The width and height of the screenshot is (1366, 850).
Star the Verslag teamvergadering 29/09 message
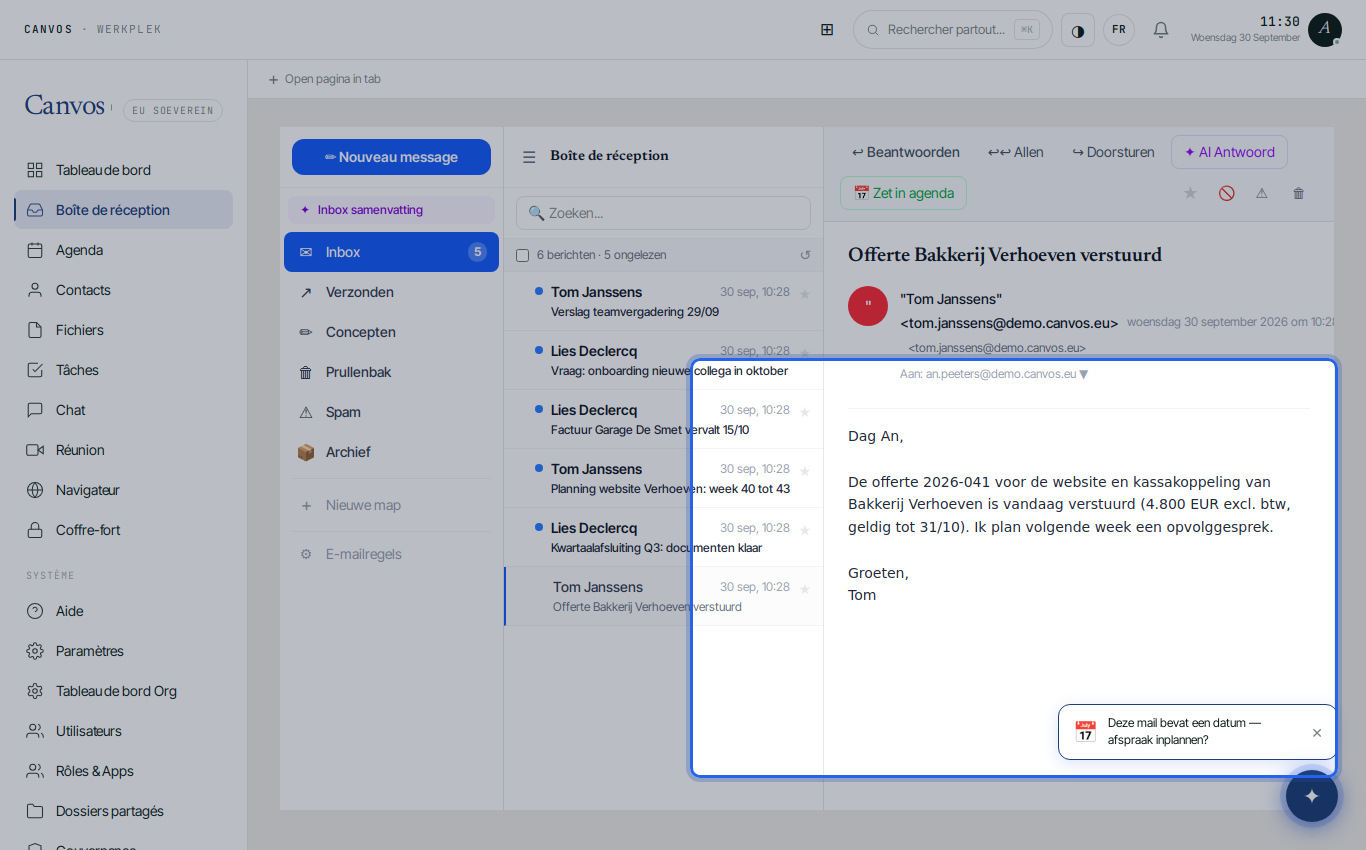805,293
